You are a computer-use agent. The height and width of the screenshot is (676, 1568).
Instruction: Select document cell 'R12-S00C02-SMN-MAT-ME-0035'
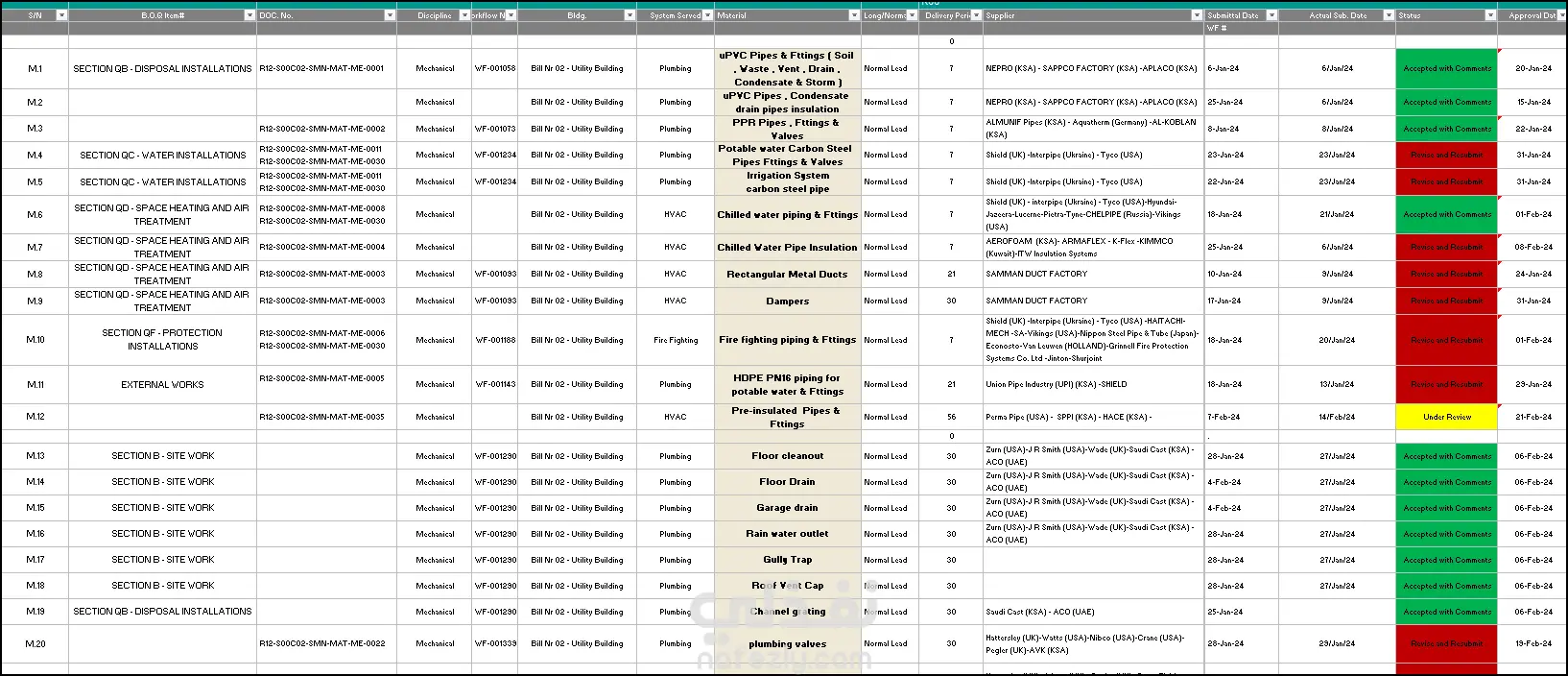coord(326,417)
